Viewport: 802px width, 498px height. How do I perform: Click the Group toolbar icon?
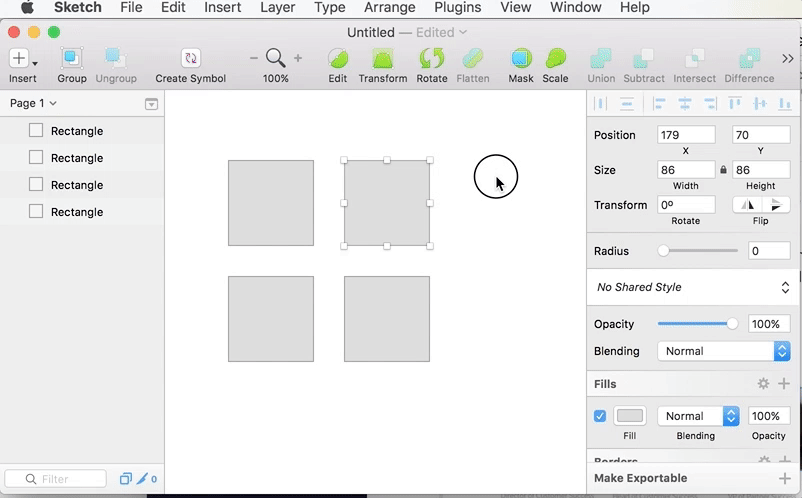pos(71,58)
